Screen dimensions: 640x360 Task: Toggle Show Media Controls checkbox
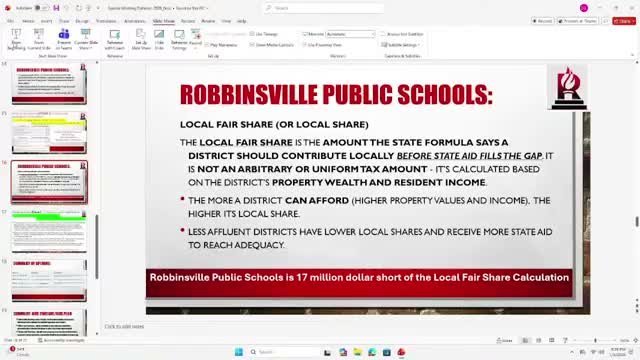pos(272,45)
